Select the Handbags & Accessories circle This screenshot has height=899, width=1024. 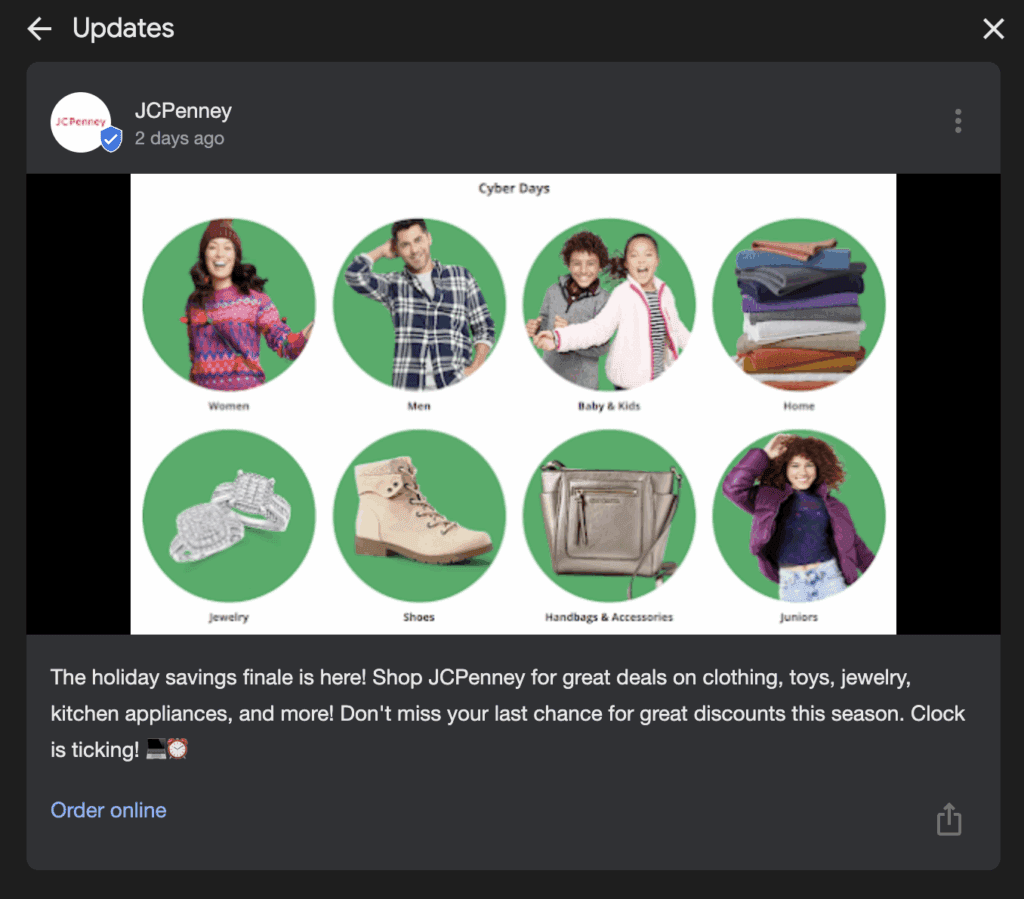point(608,515)
